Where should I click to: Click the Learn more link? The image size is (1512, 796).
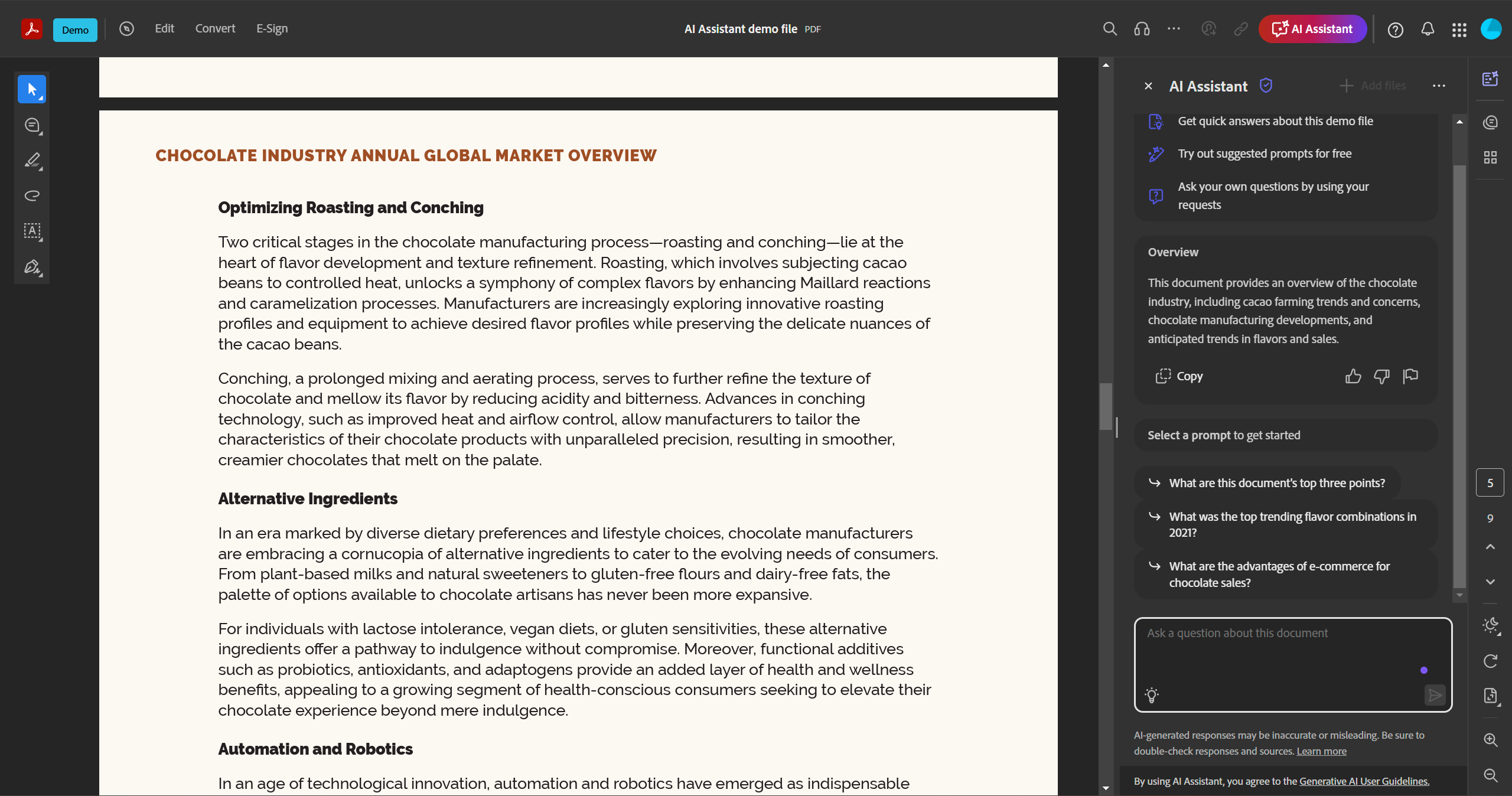coord(1321,751)
